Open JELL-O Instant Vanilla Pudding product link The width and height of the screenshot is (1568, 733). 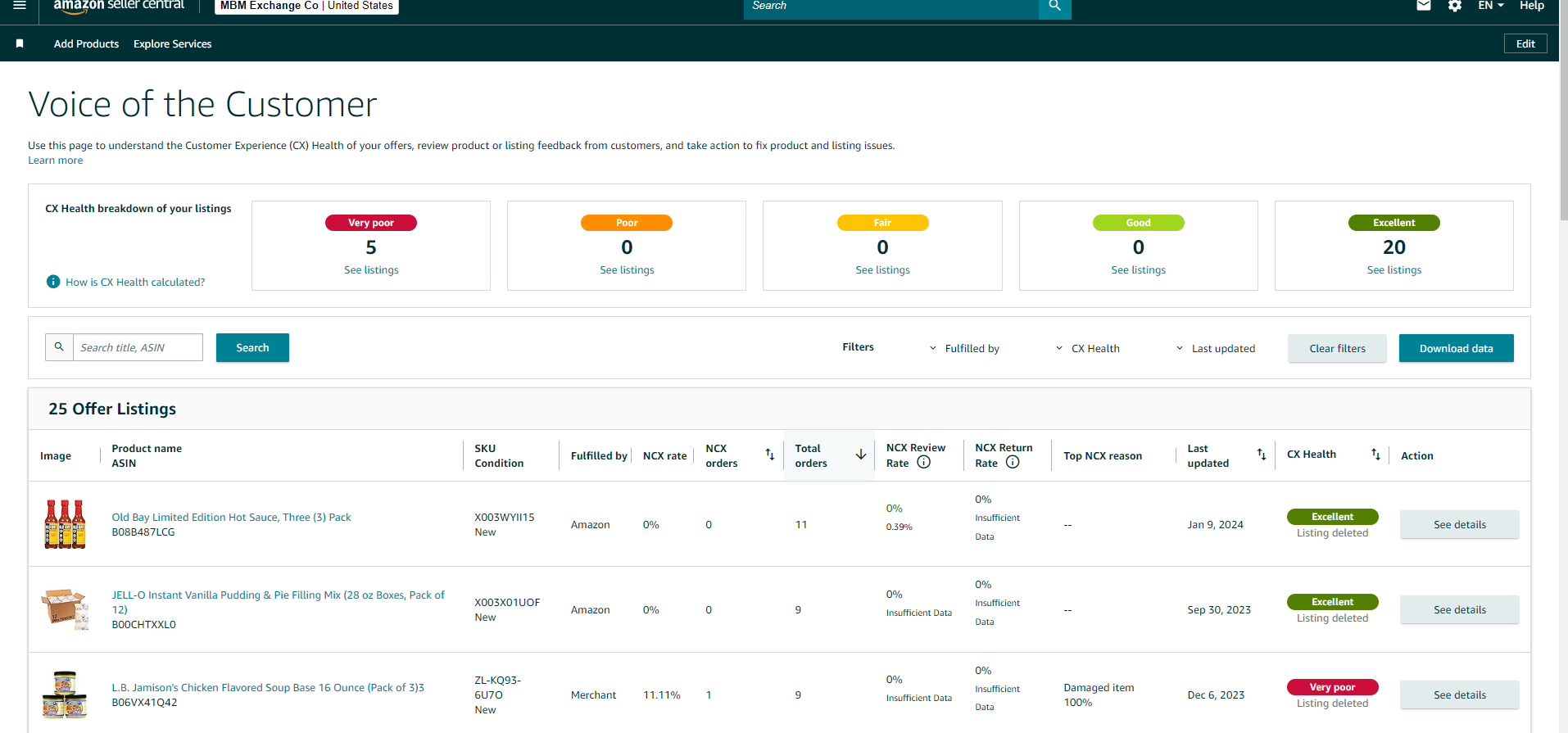point(279,602)
